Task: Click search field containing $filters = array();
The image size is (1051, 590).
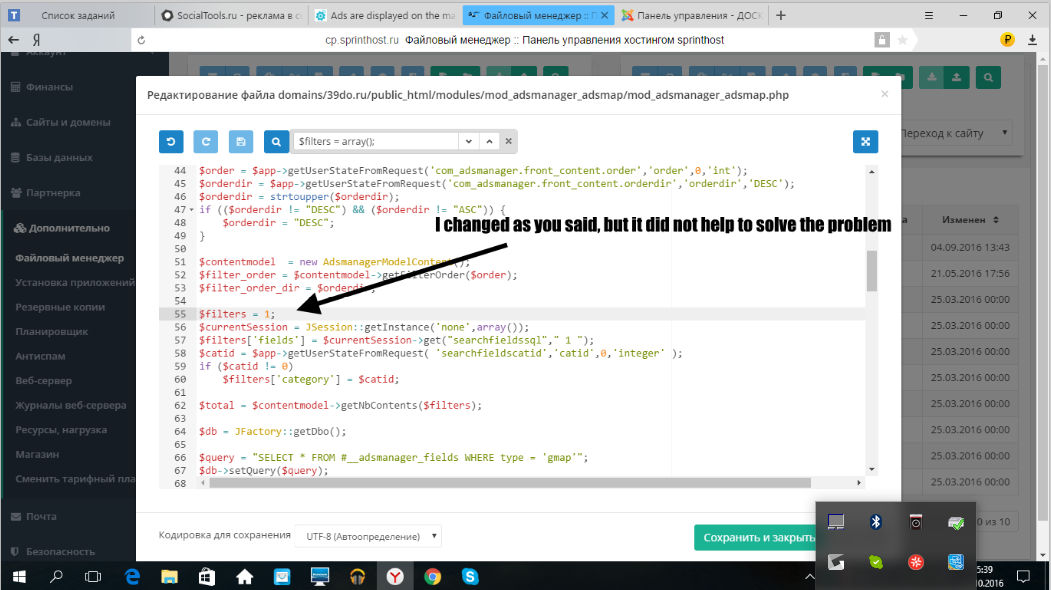Action: pos(376,141)
